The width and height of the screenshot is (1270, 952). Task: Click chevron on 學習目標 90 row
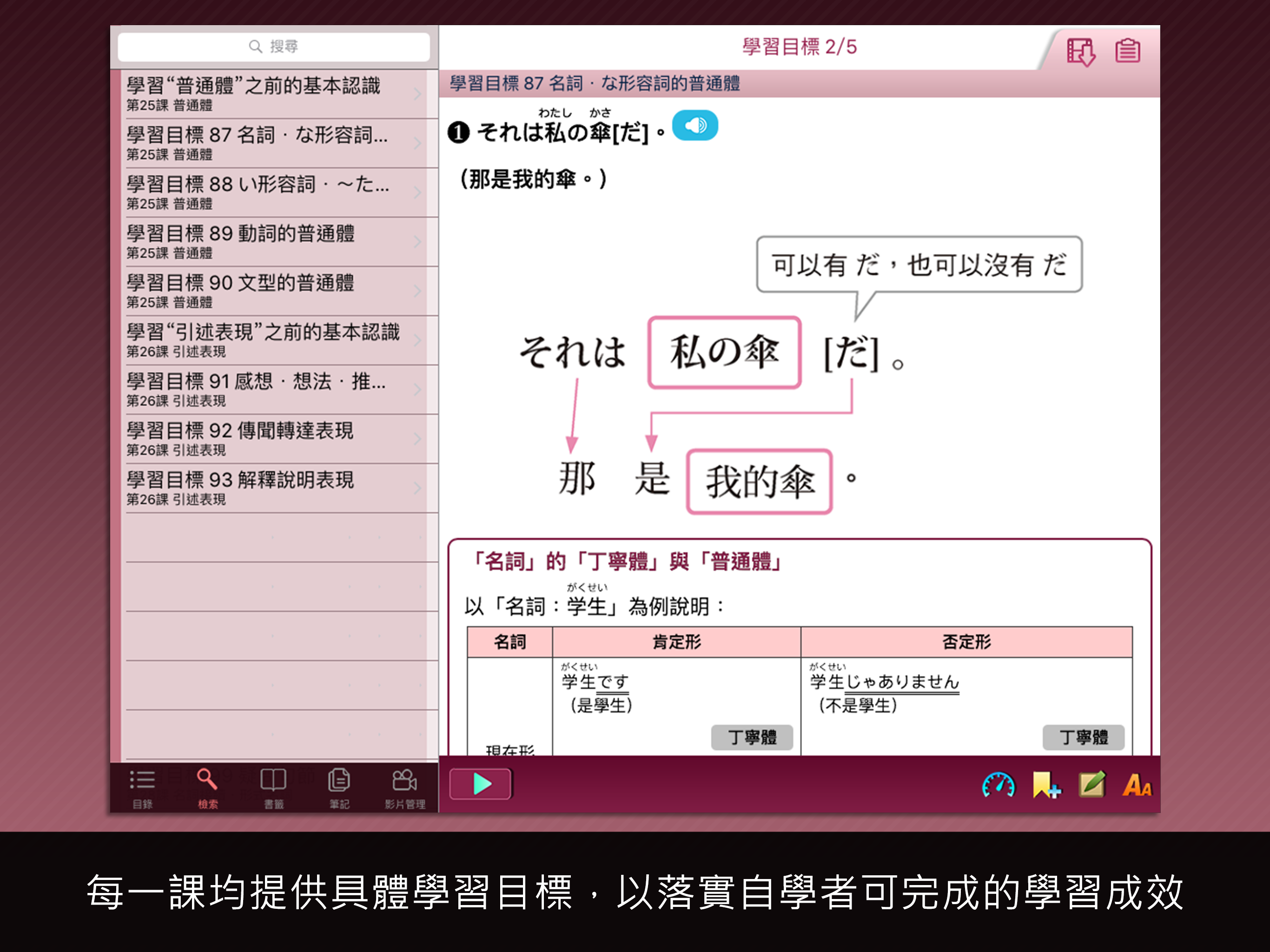click(418, 291)
